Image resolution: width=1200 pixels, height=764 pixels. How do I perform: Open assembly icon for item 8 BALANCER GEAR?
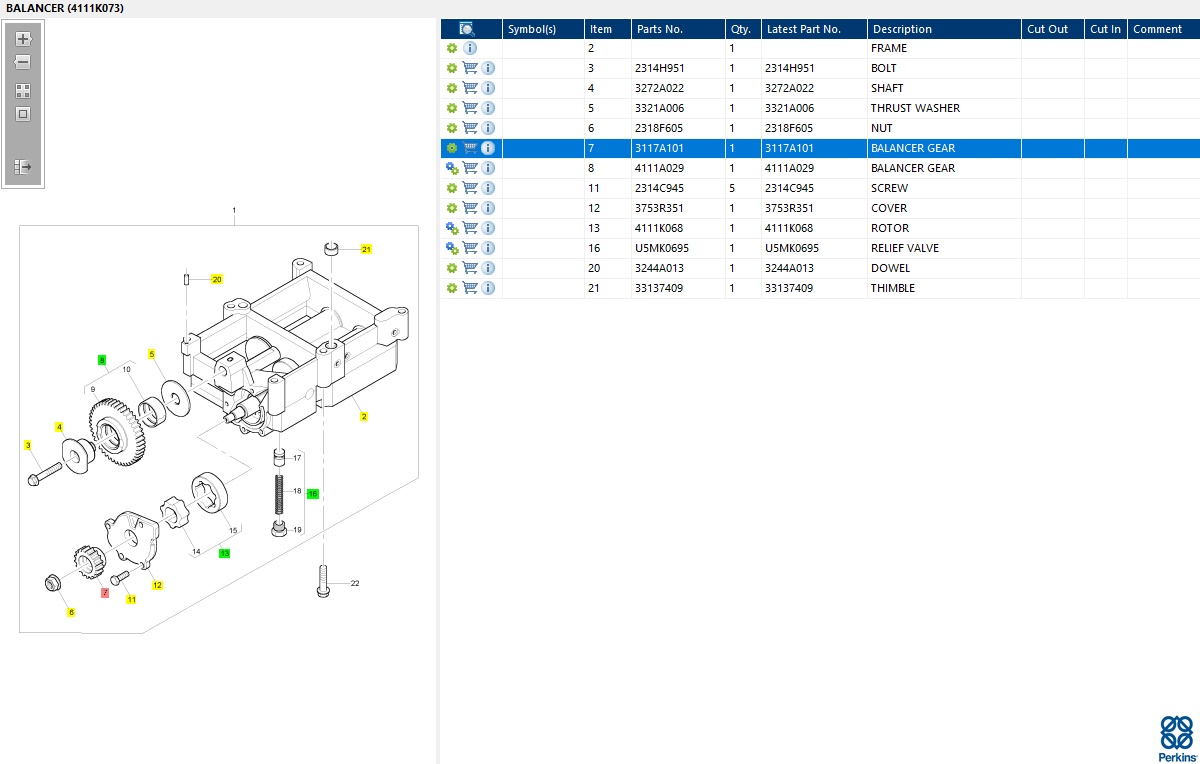point(452,168)
